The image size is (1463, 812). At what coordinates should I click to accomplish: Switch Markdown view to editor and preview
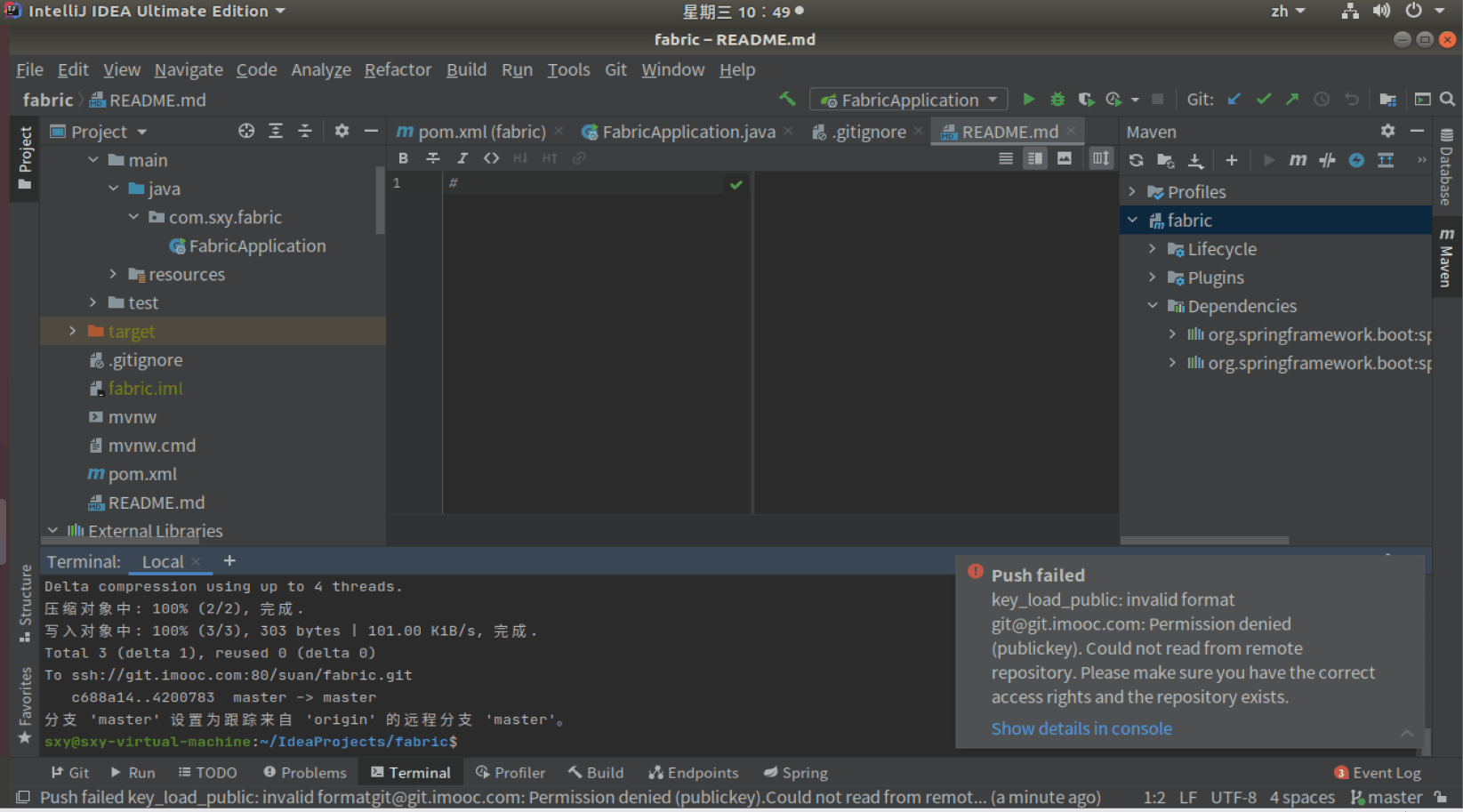click(x=1035, y=158)
